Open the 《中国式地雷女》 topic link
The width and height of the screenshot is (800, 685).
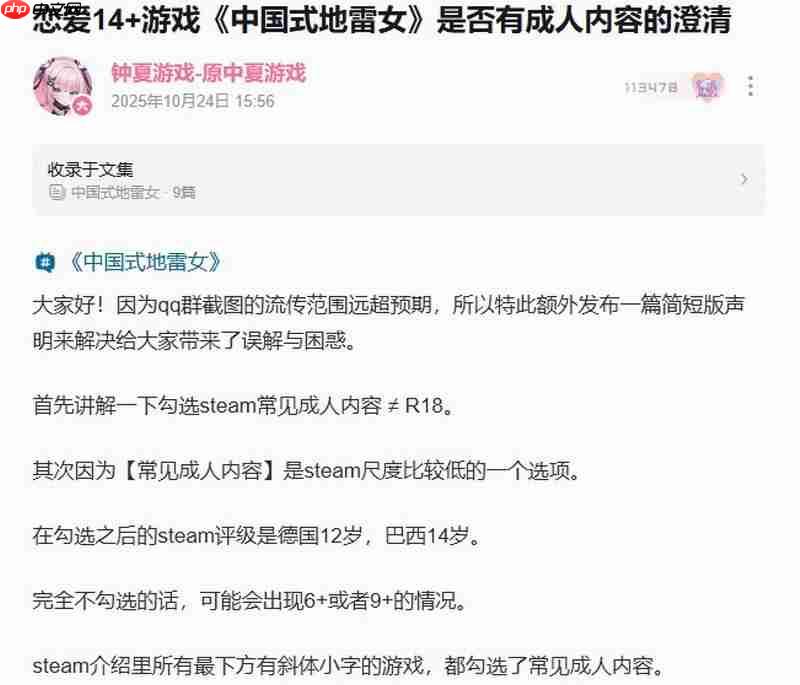pyautogui.click(x=145, y=262)
